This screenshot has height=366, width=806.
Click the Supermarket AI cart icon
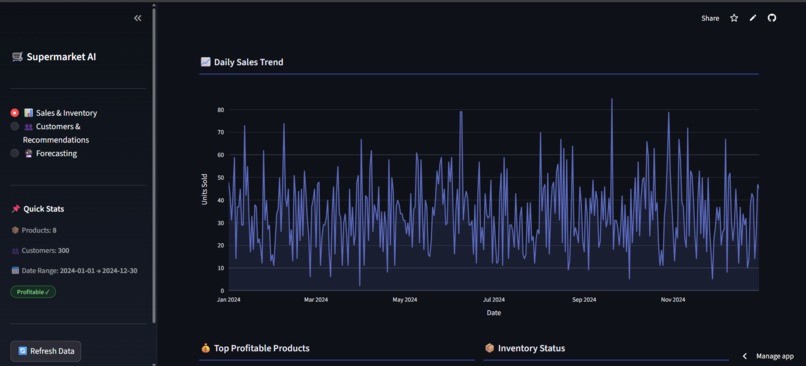17,57
